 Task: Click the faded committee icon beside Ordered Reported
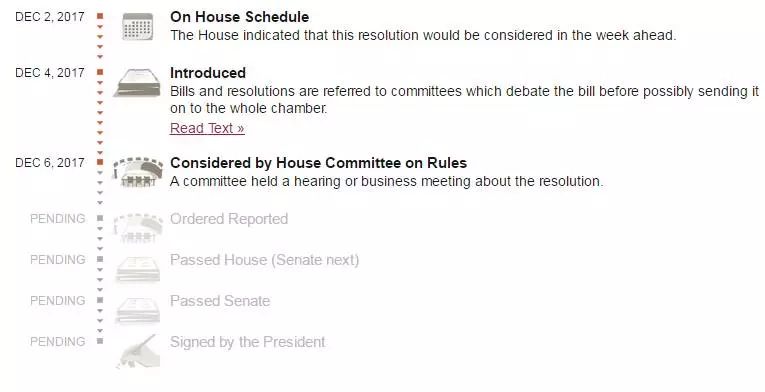tap(138, 228)
